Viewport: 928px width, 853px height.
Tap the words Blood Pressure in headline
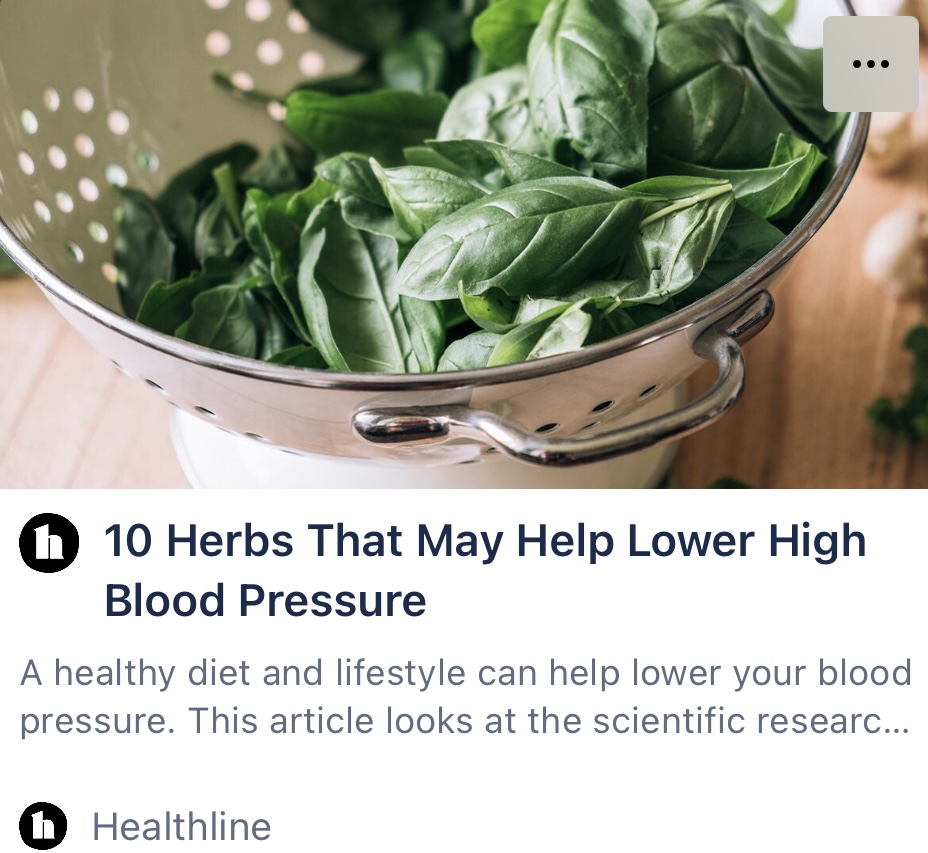point(265,600)
